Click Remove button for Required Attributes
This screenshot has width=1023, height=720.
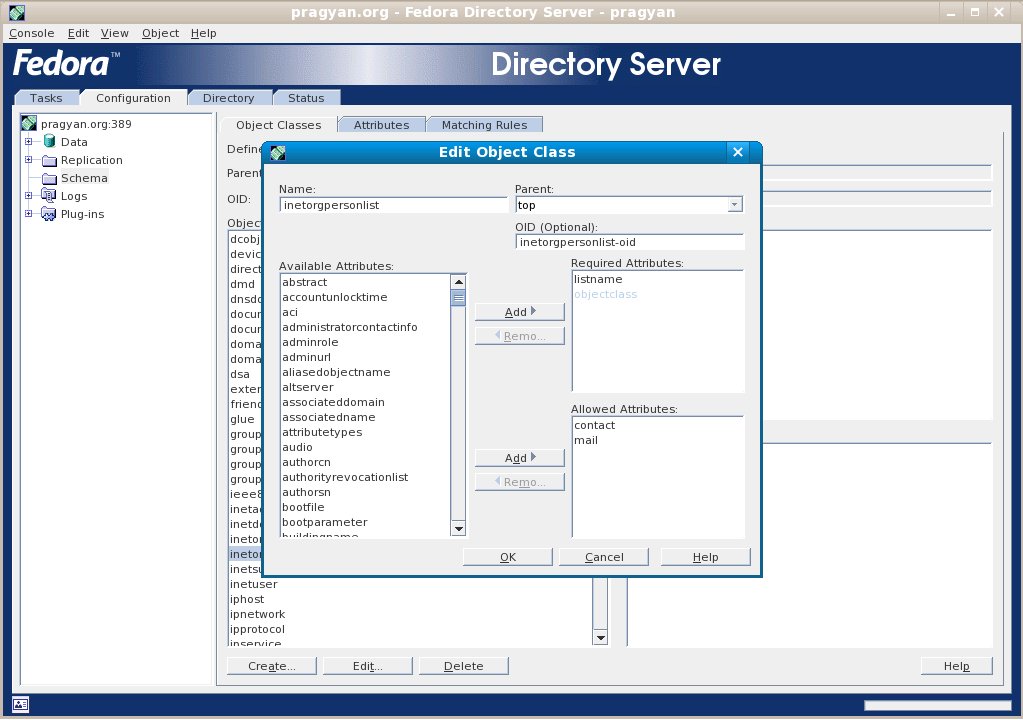[x=520, y=336]
